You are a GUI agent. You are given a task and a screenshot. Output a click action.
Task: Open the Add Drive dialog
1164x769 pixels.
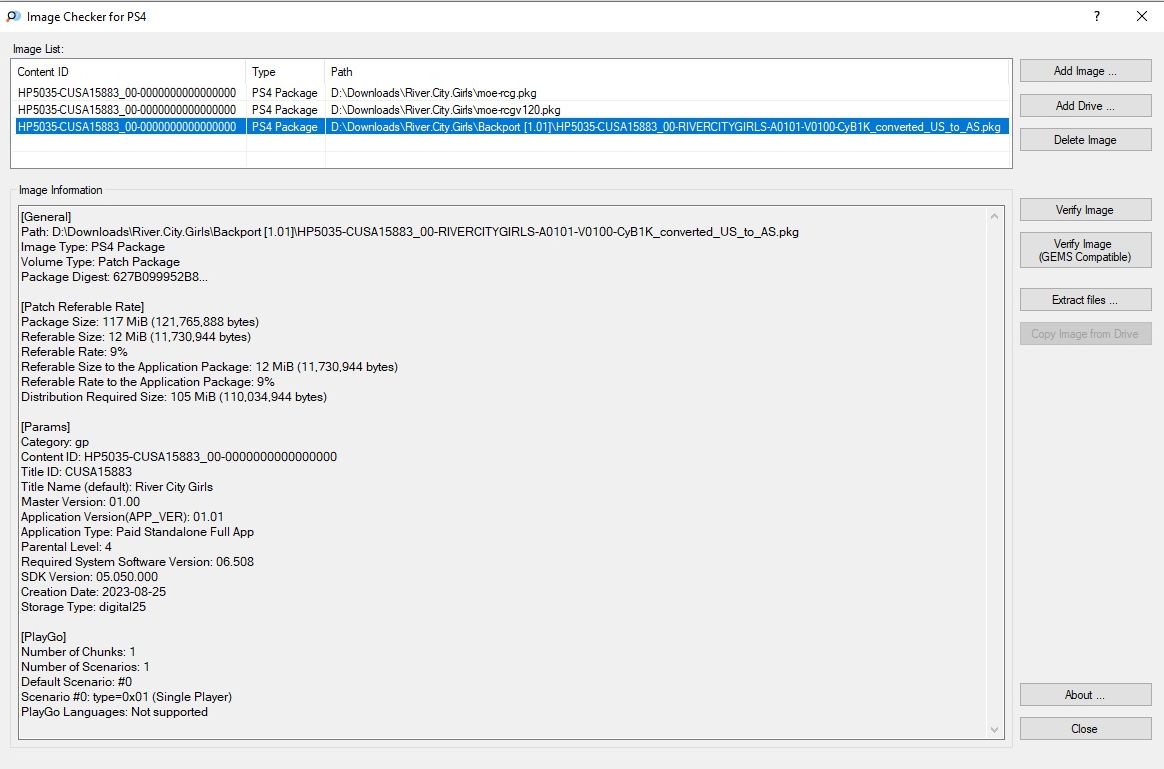pyautogui.click(x=1085, y=105)
